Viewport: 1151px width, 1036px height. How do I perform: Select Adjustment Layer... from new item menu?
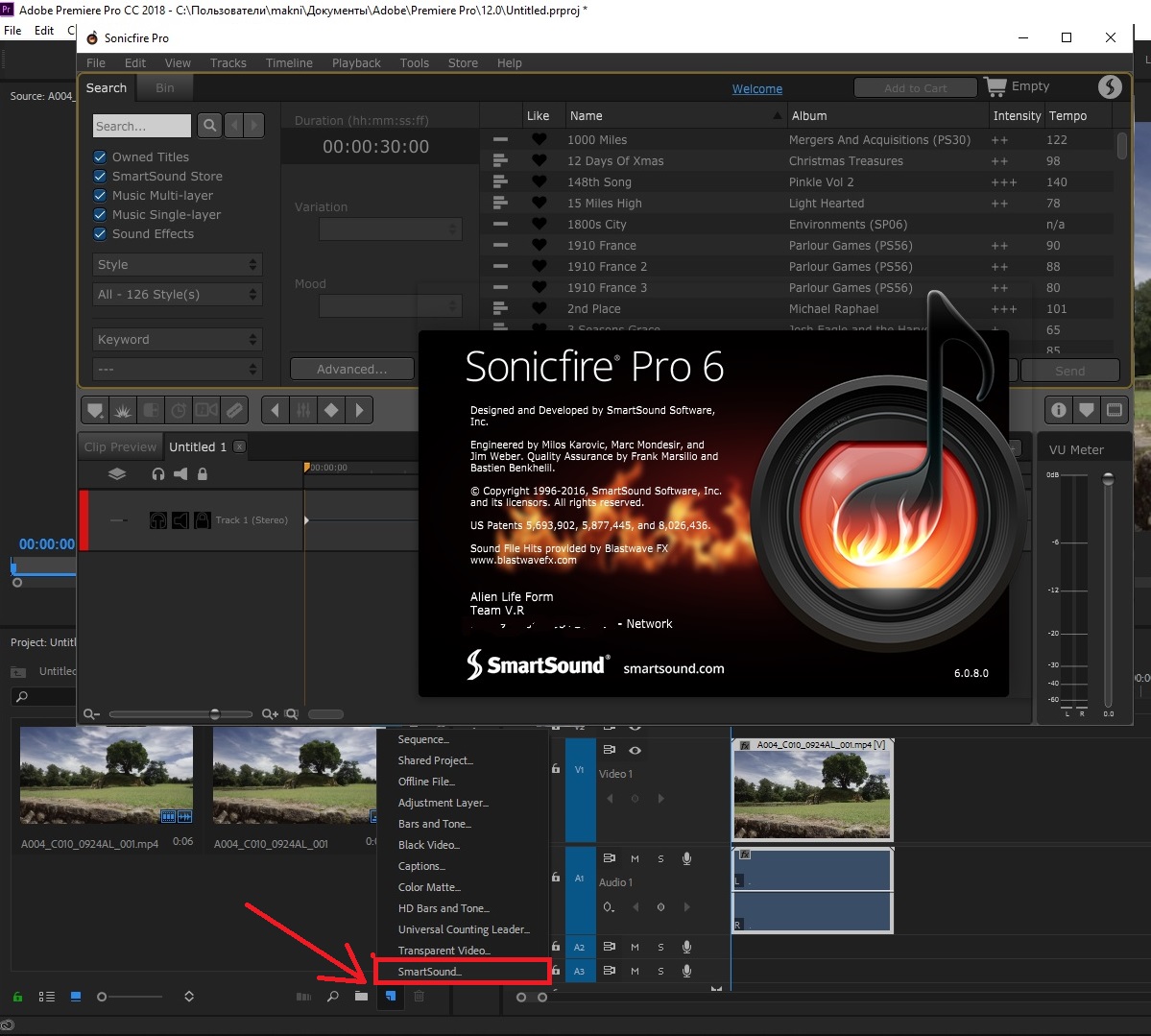pyautogui.click(x=443, y=803)
